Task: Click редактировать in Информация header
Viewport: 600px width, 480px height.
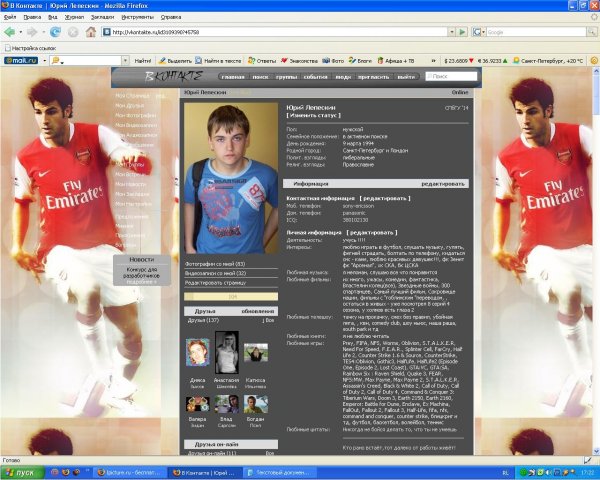Action: pyautogui.click(x=443, y=184)
